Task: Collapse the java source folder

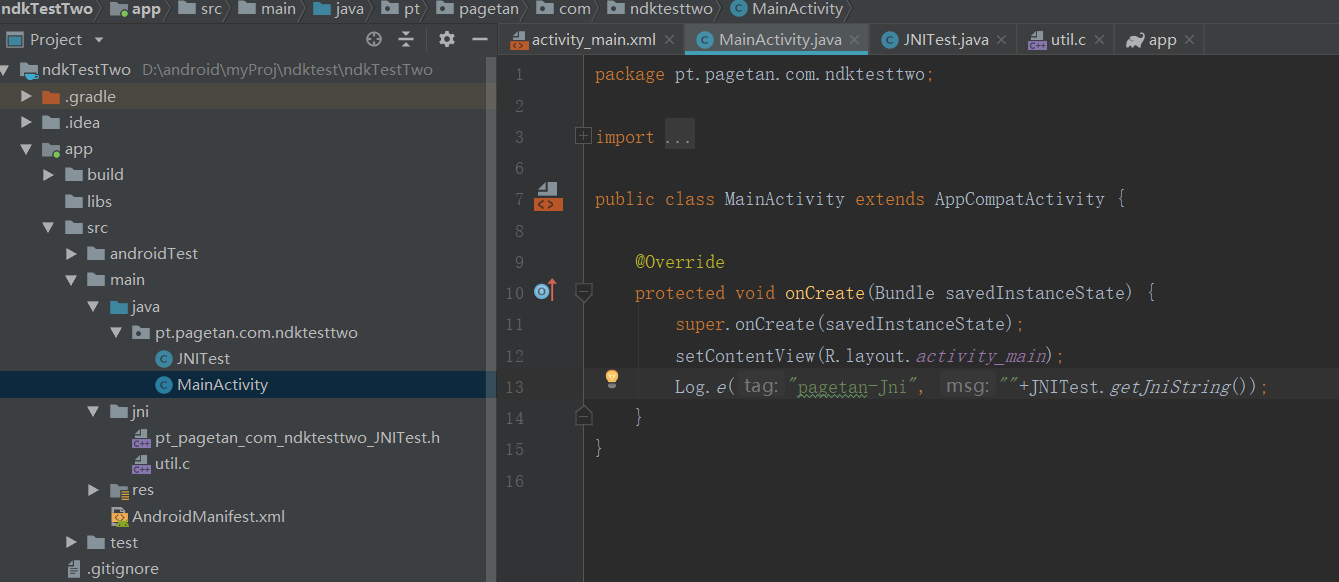Action: [x=93, y=307]
